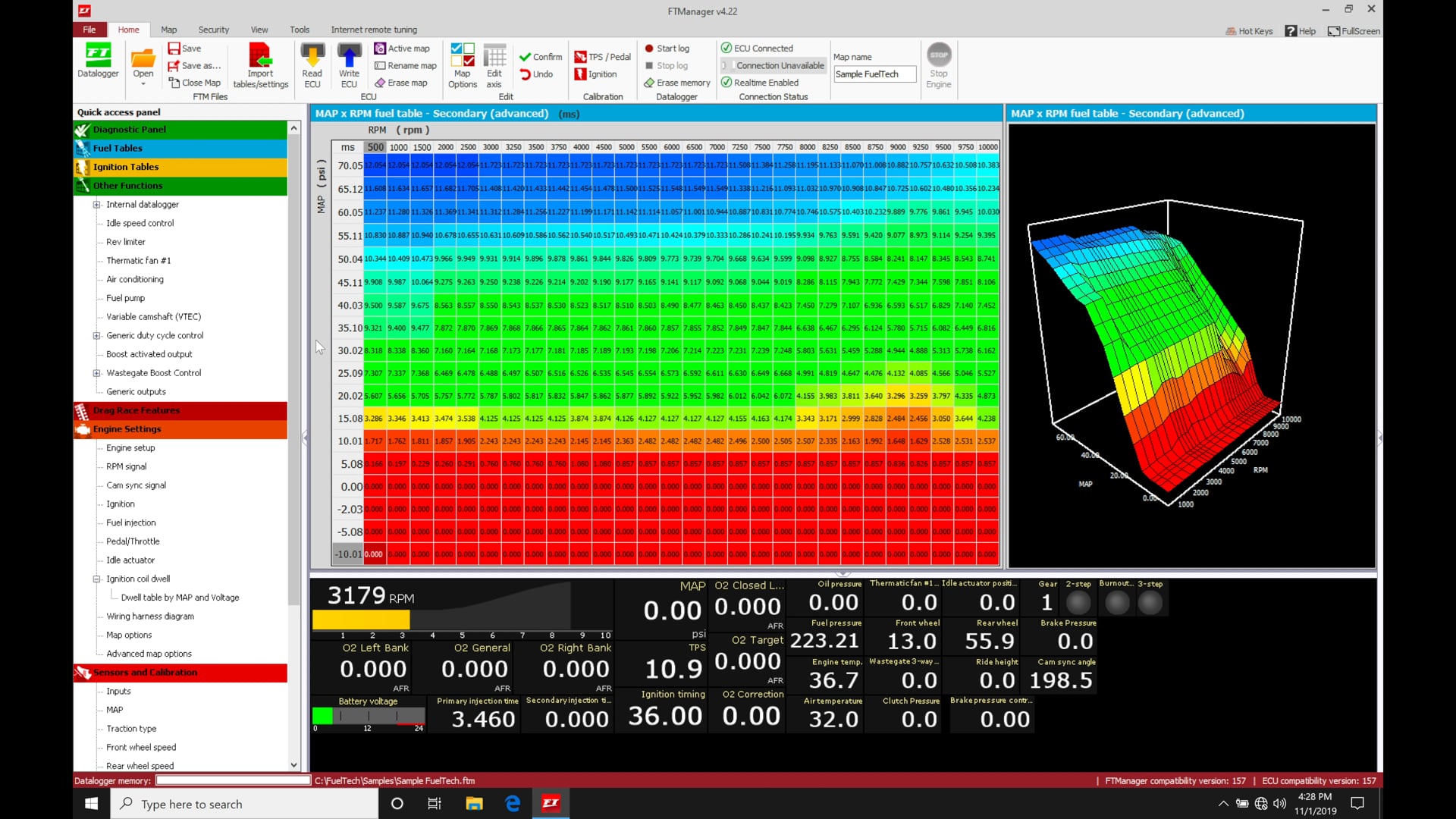Click the Confirm button
Image resolution: width=1456 pixels, height=819 pixels.
click(x=539, y=56)
